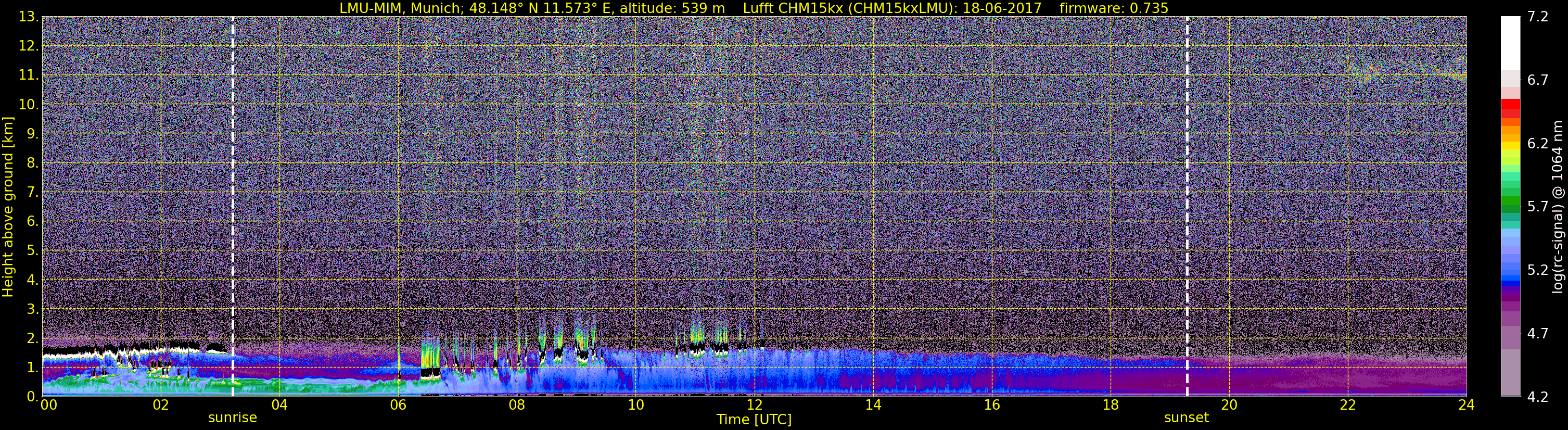This screenshot has height=430, width=1568.
Task: Click the time axis tick '12'
Action: (754, 405)
